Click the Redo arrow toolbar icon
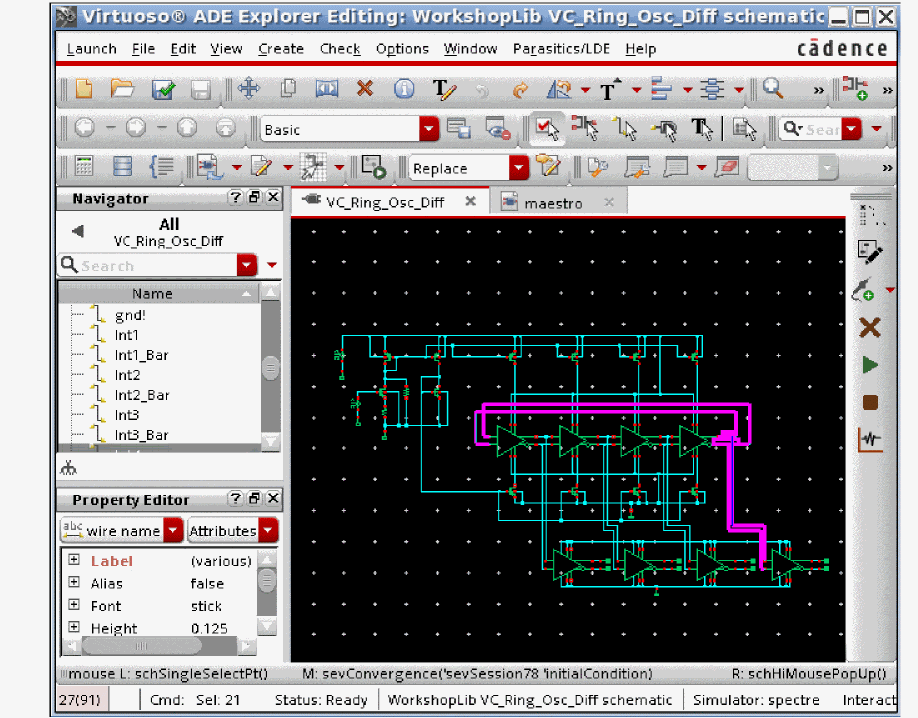918x718 pixels. tap(520, 89)
